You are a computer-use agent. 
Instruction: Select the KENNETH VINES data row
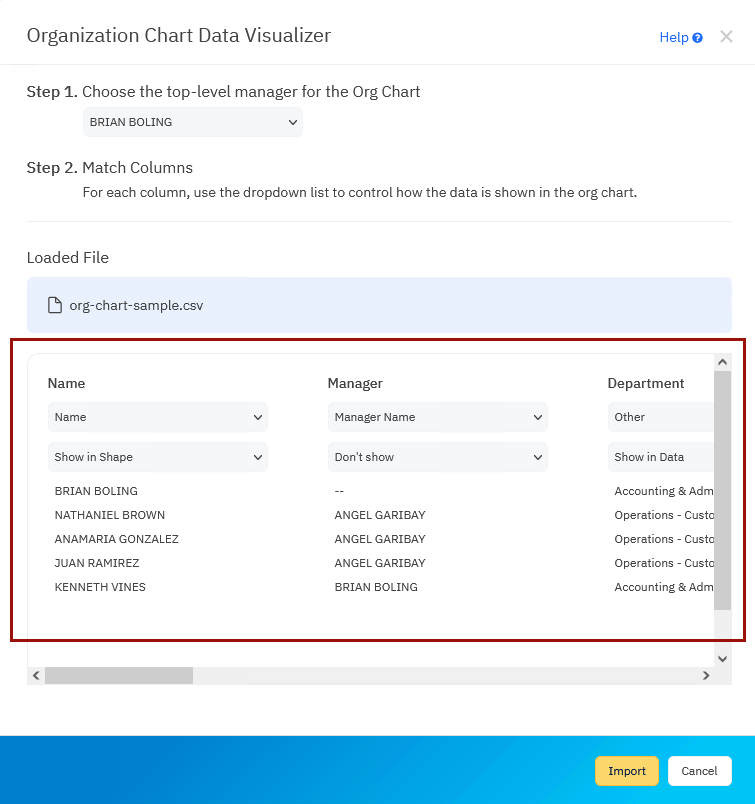[x=100, y=587]
